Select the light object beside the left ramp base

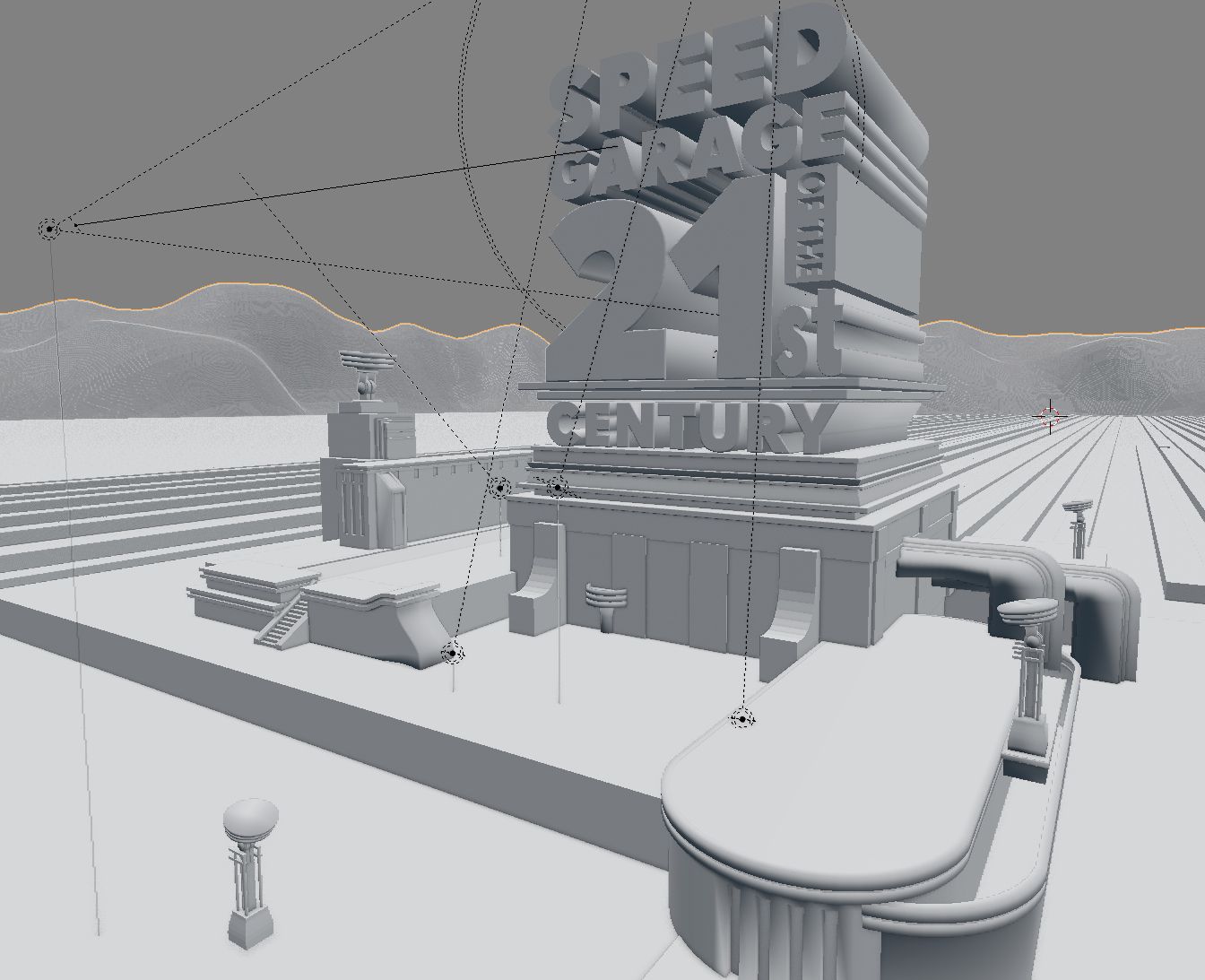click(x=453, y=653)
